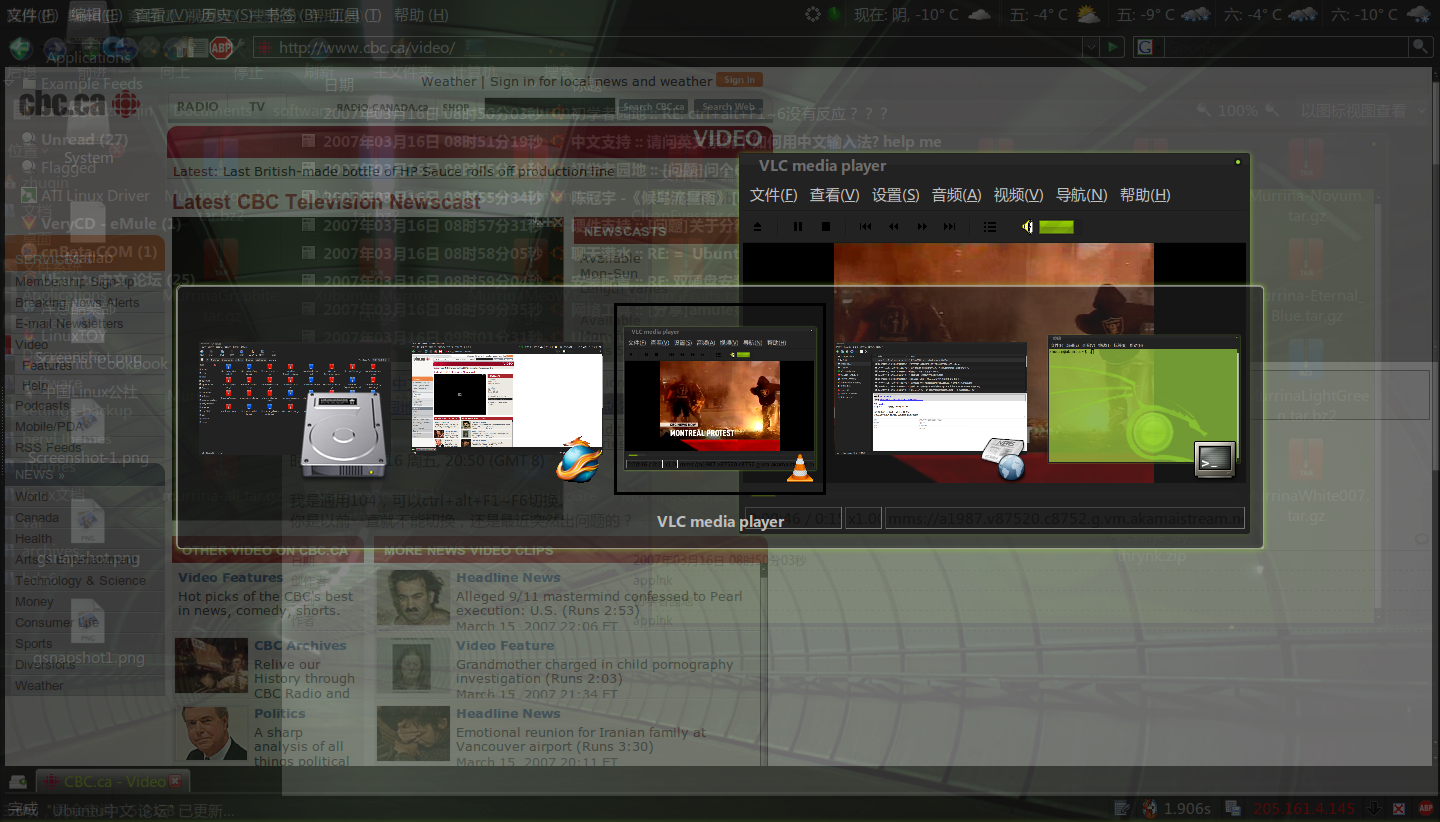Open the Weather sidebar link
The width and height of the screenshot is (1440, 822).
coord(39,686)
